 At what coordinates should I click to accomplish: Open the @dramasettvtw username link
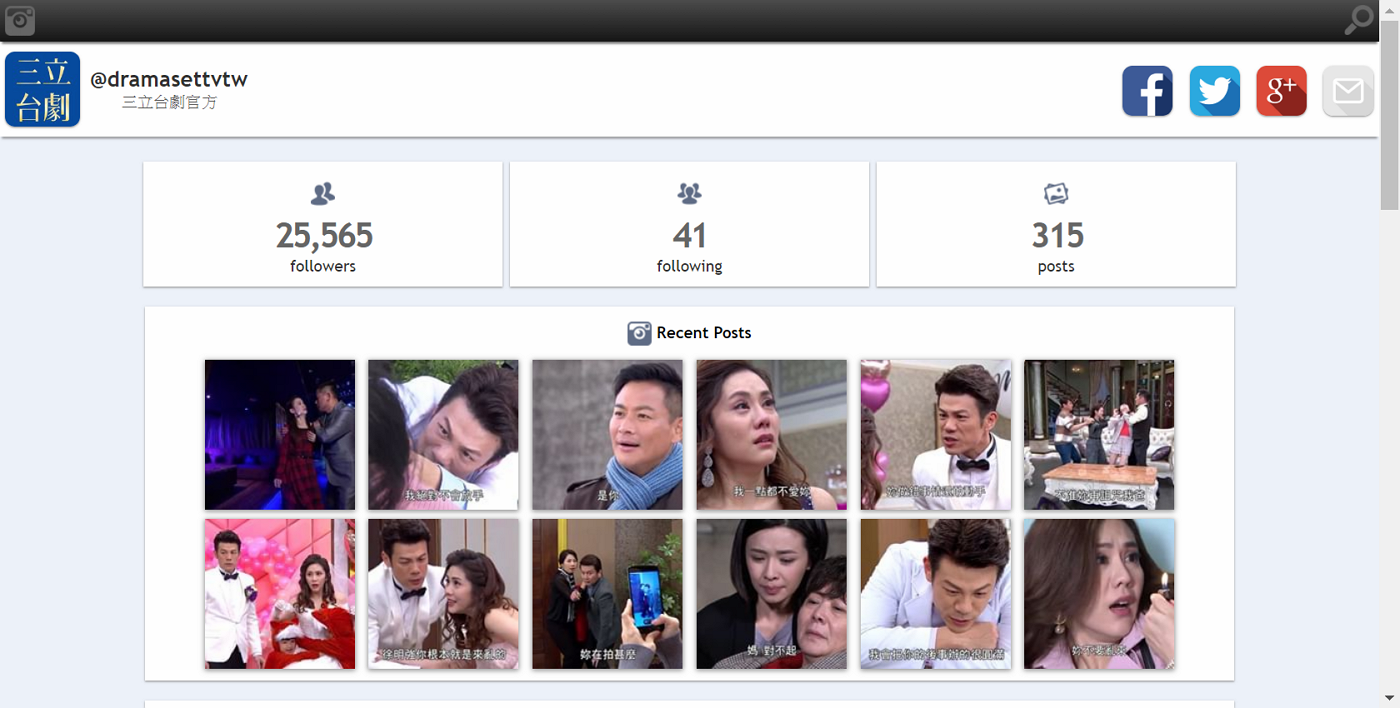[169, 79]
